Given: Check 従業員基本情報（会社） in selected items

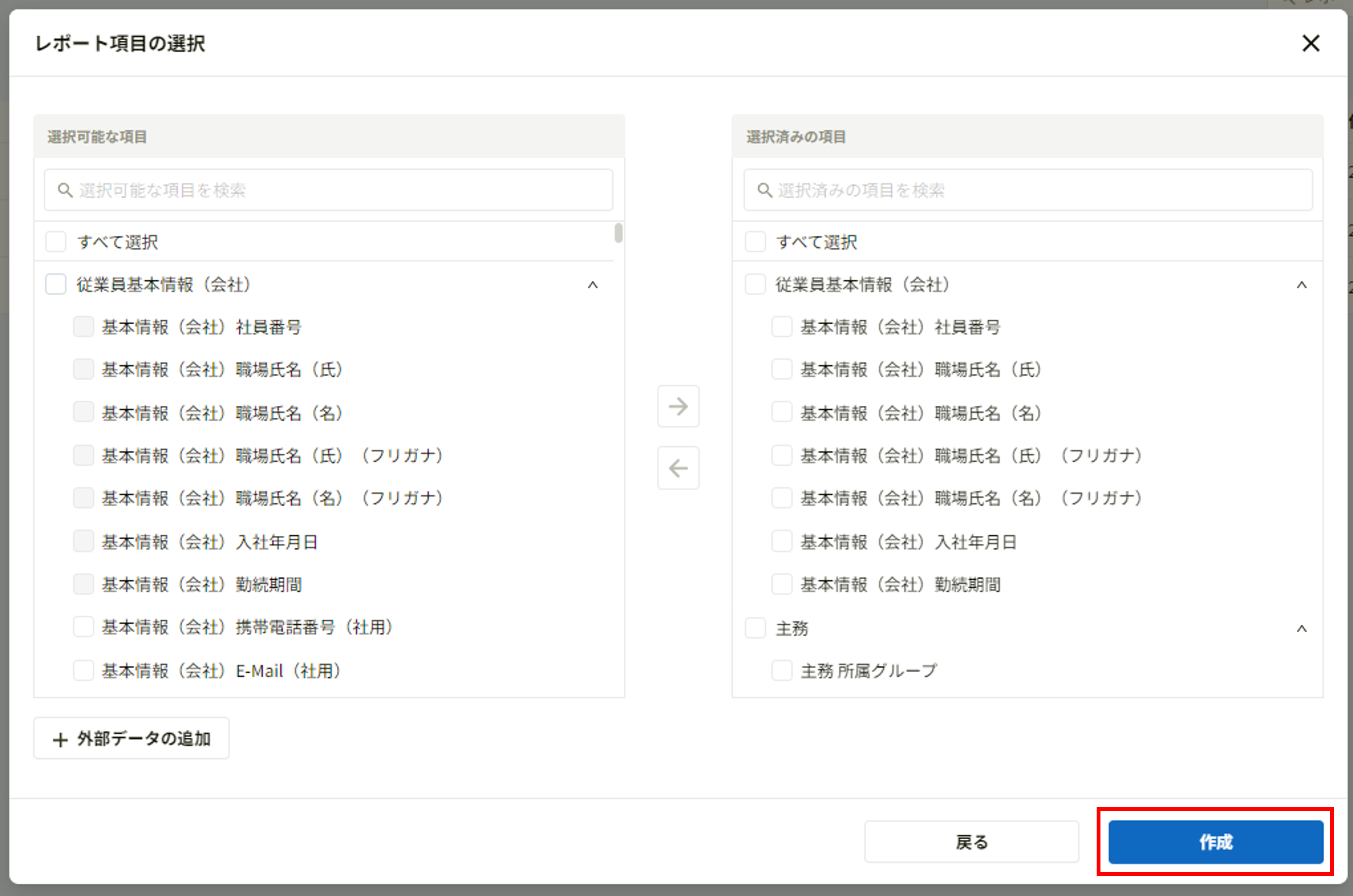Looking at the screenshot, I should pos(754,284).
